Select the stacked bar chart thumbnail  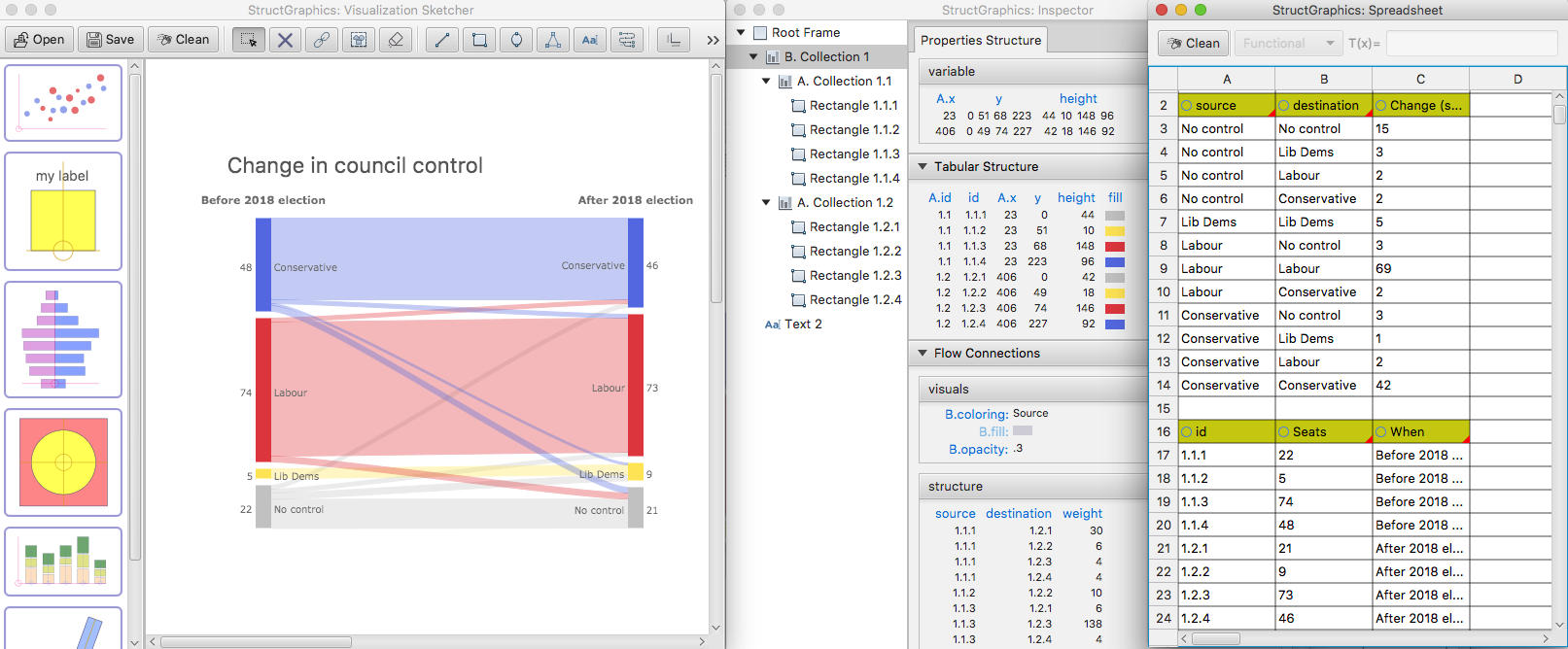click(63, 562)
